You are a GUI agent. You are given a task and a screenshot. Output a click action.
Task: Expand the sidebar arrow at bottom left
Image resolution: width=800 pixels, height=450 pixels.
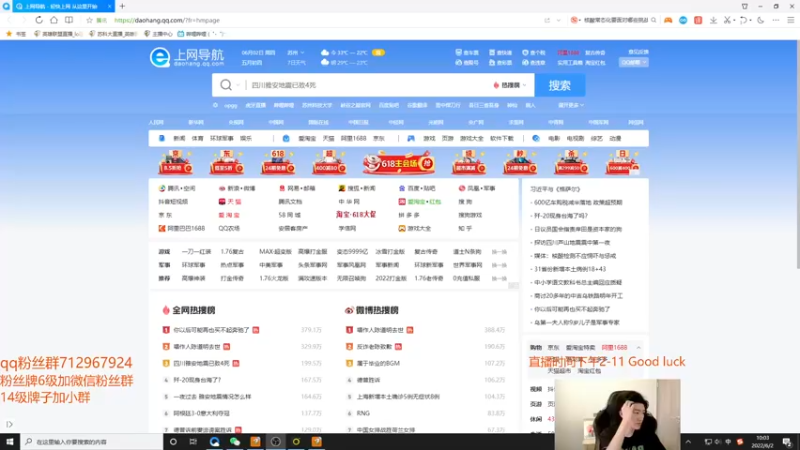click(x=9, y=424)
